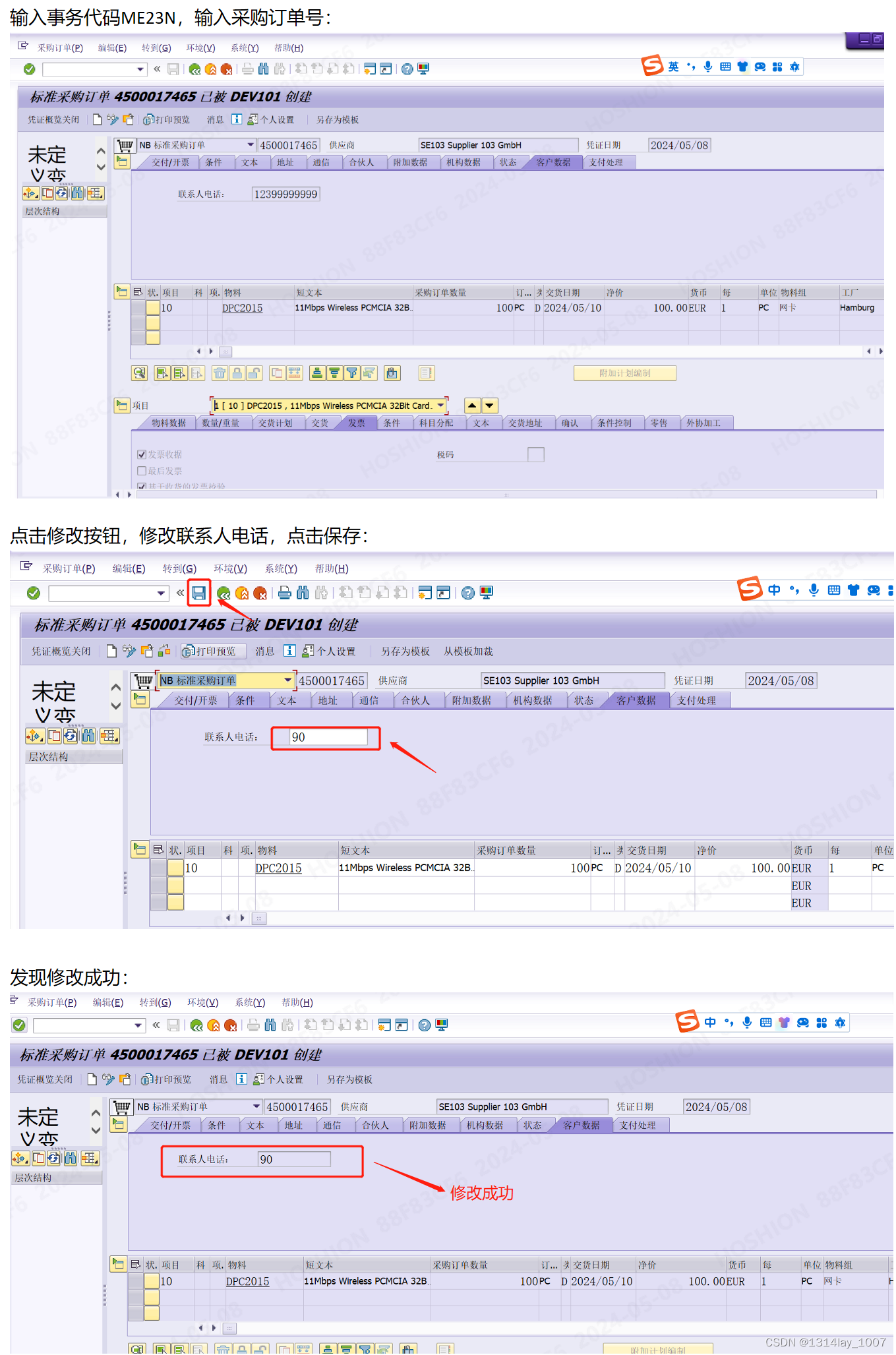
Task: Click the Help question mark icon in first screenshot
Action: coord(407,69)
